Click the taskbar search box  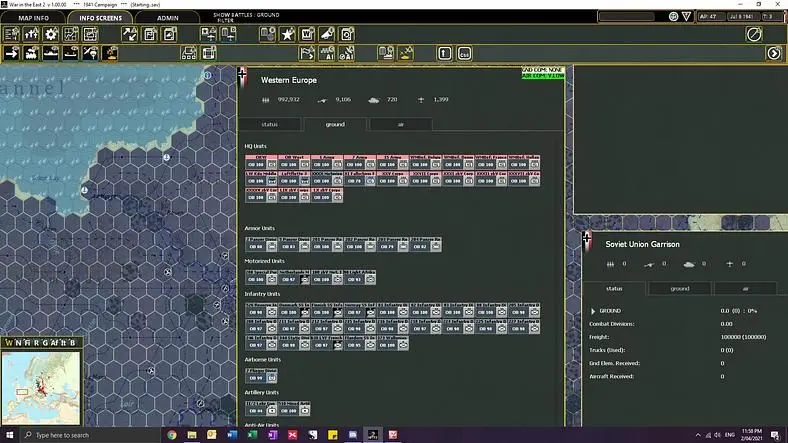click(x=90, y=435)
